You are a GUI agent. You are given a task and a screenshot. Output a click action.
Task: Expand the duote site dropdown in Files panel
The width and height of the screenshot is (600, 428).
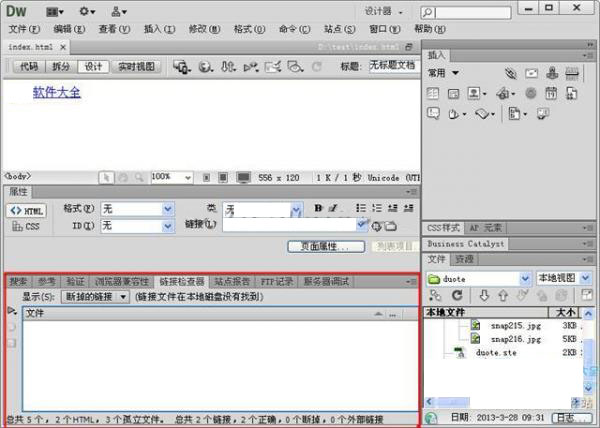526,278
